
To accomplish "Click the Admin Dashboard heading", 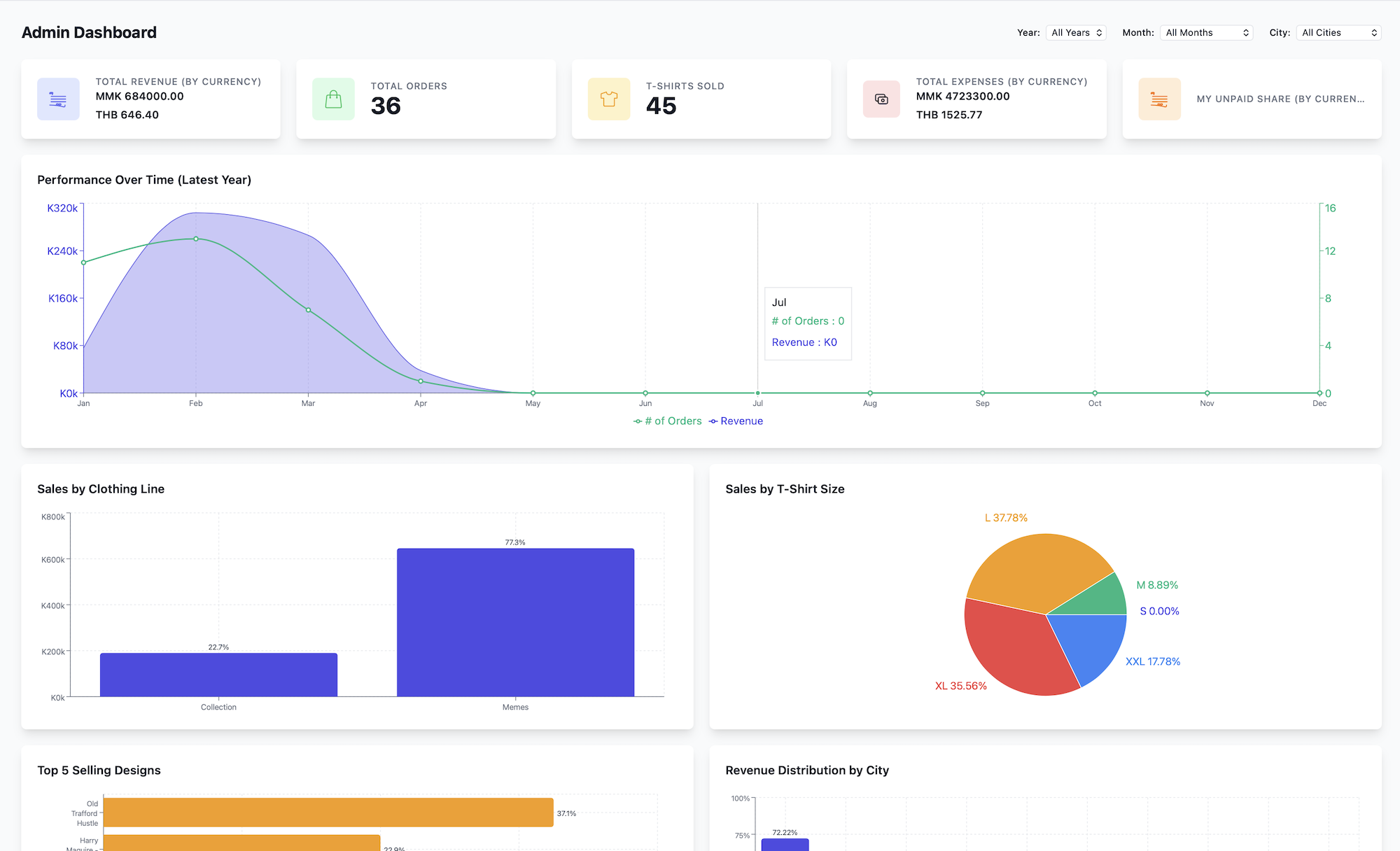I will point(89,32).
